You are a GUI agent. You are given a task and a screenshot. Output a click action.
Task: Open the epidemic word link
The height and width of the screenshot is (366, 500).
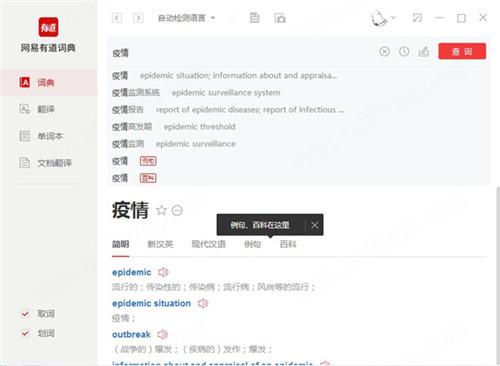coord(132,272)
